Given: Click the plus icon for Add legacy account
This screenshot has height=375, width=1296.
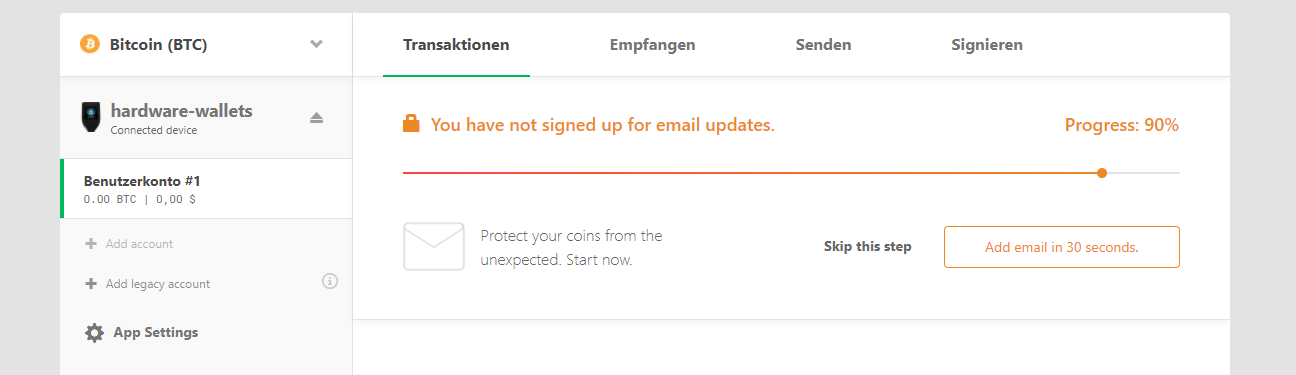Looking at the screenshot, I should 91,283.
